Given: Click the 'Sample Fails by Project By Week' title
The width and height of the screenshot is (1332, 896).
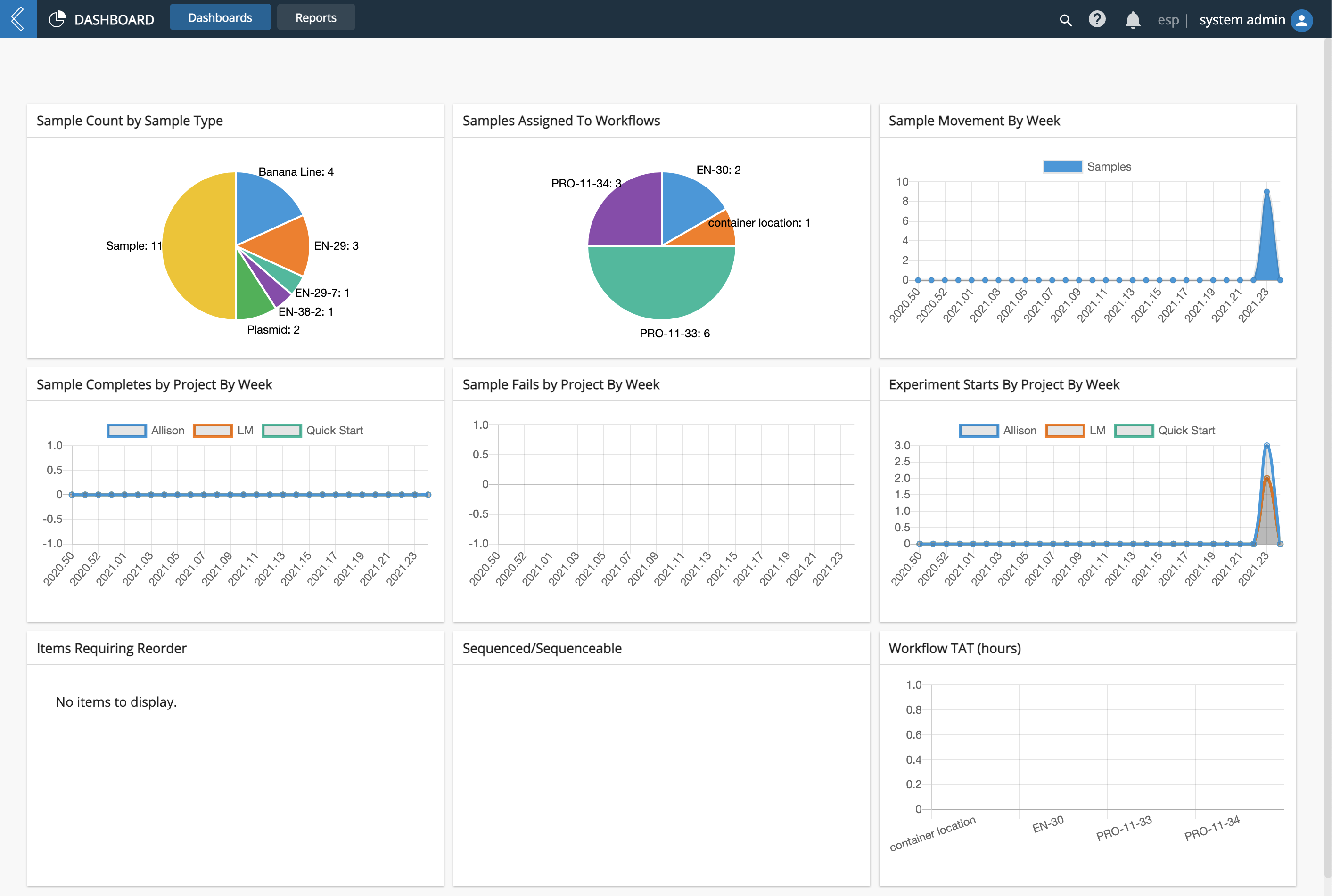Looking at the screenshot, I should (x=561, y=384).
